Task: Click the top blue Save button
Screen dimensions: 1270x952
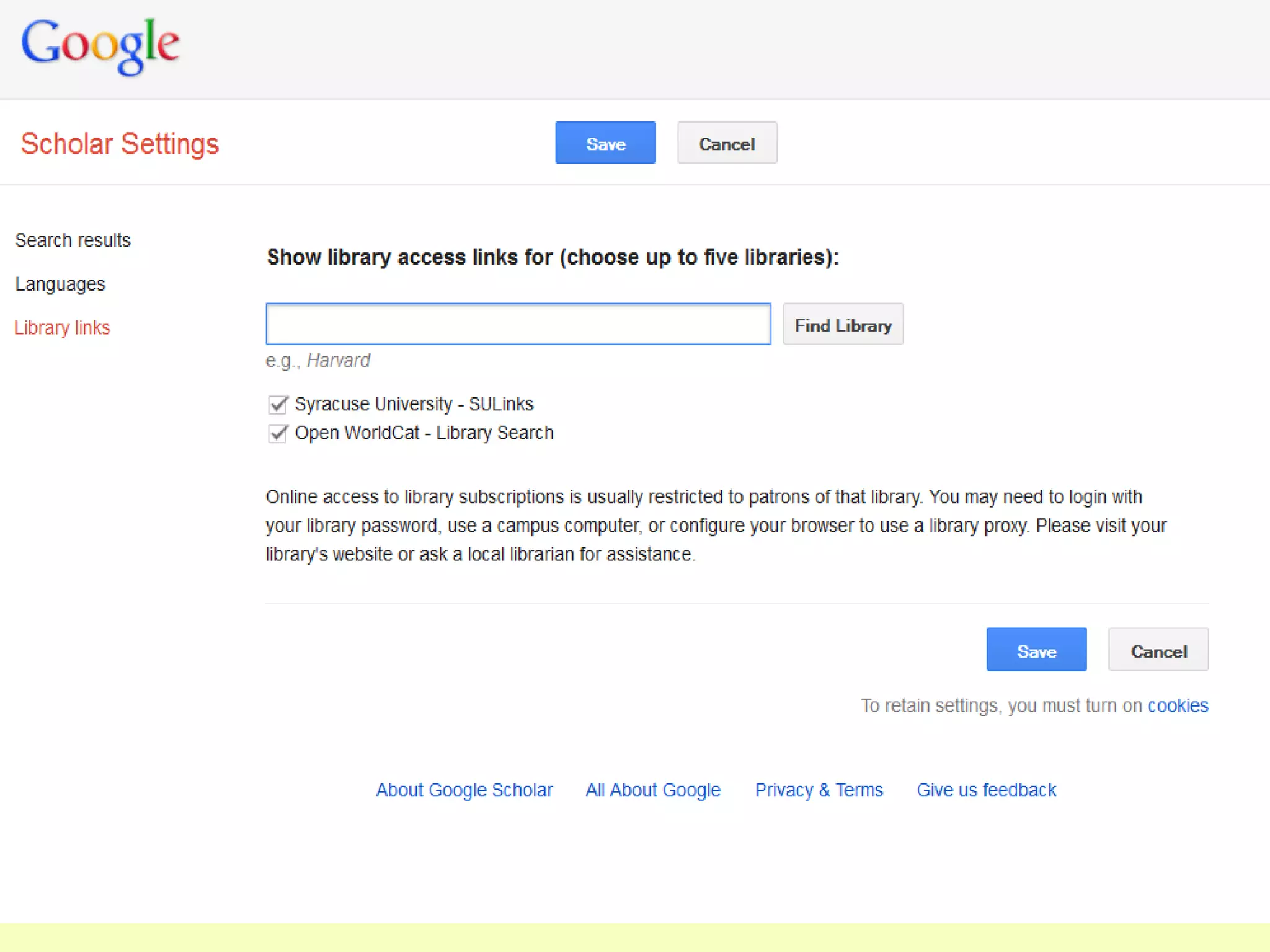Action: [605, 143]
